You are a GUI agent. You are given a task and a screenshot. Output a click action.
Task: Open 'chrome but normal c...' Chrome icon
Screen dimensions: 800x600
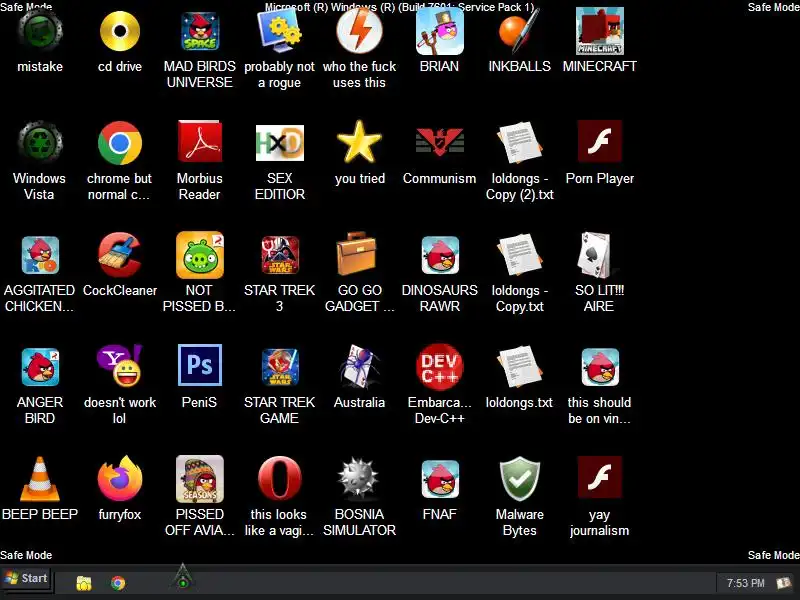120,143
